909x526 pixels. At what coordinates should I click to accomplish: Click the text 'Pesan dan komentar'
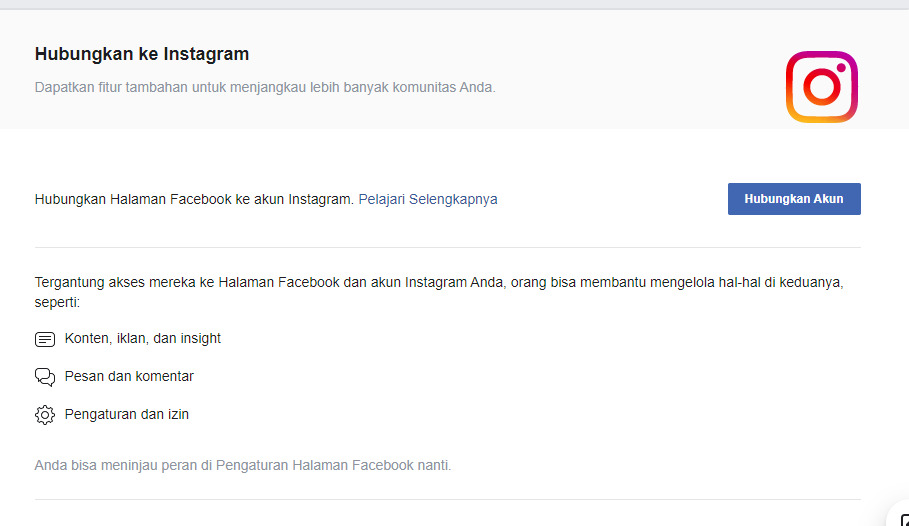(x=129, y=376)
